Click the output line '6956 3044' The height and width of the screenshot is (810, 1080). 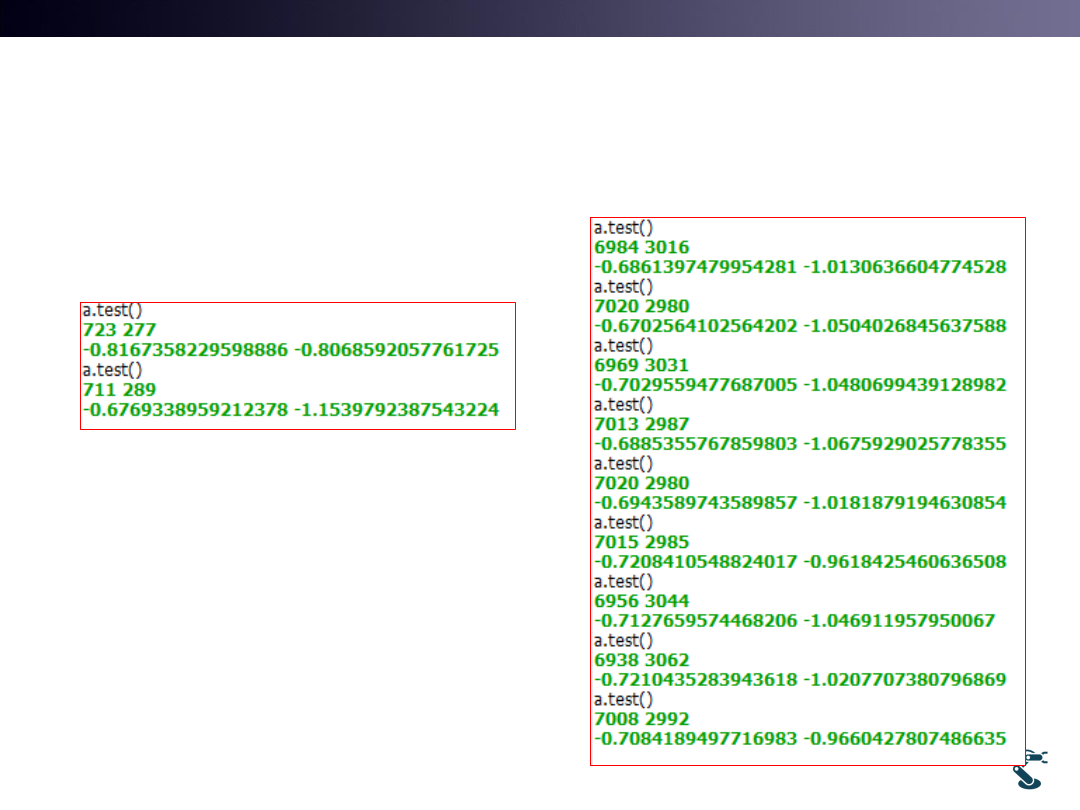pyautogui.click(x=641, y=601)
